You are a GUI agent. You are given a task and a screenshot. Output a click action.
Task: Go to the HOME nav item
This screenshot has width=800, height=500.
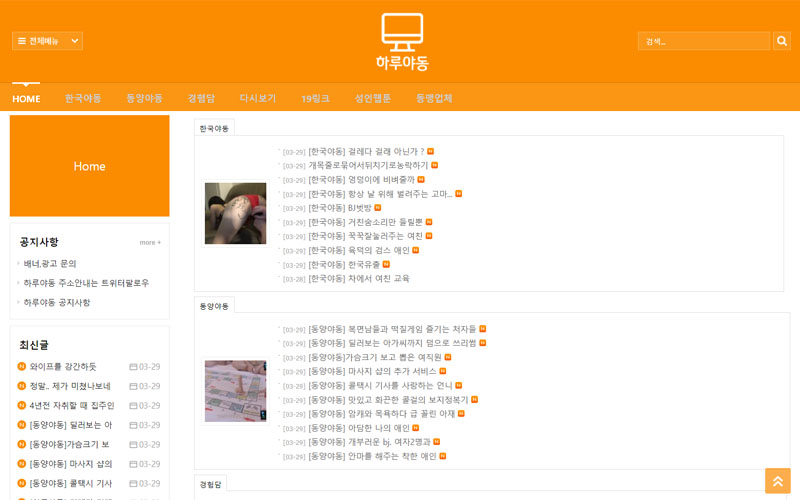[x=26, y=98]
